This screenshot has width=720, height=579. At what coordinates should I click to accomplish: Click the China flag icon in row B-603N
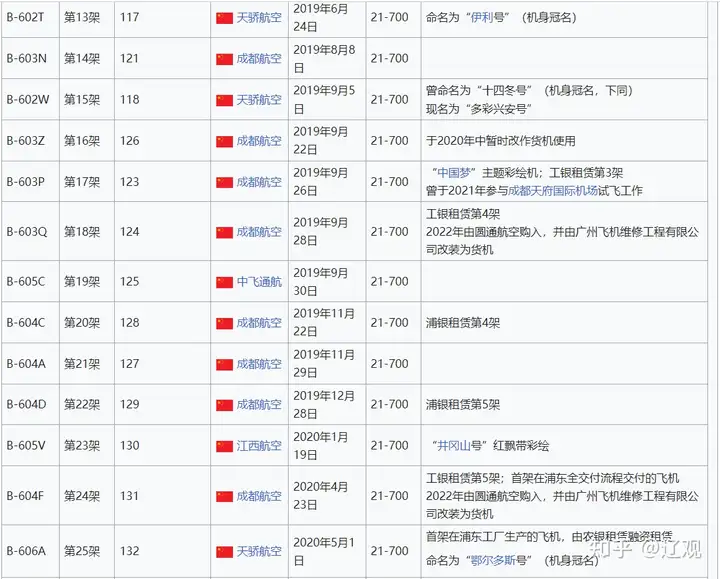225,59
